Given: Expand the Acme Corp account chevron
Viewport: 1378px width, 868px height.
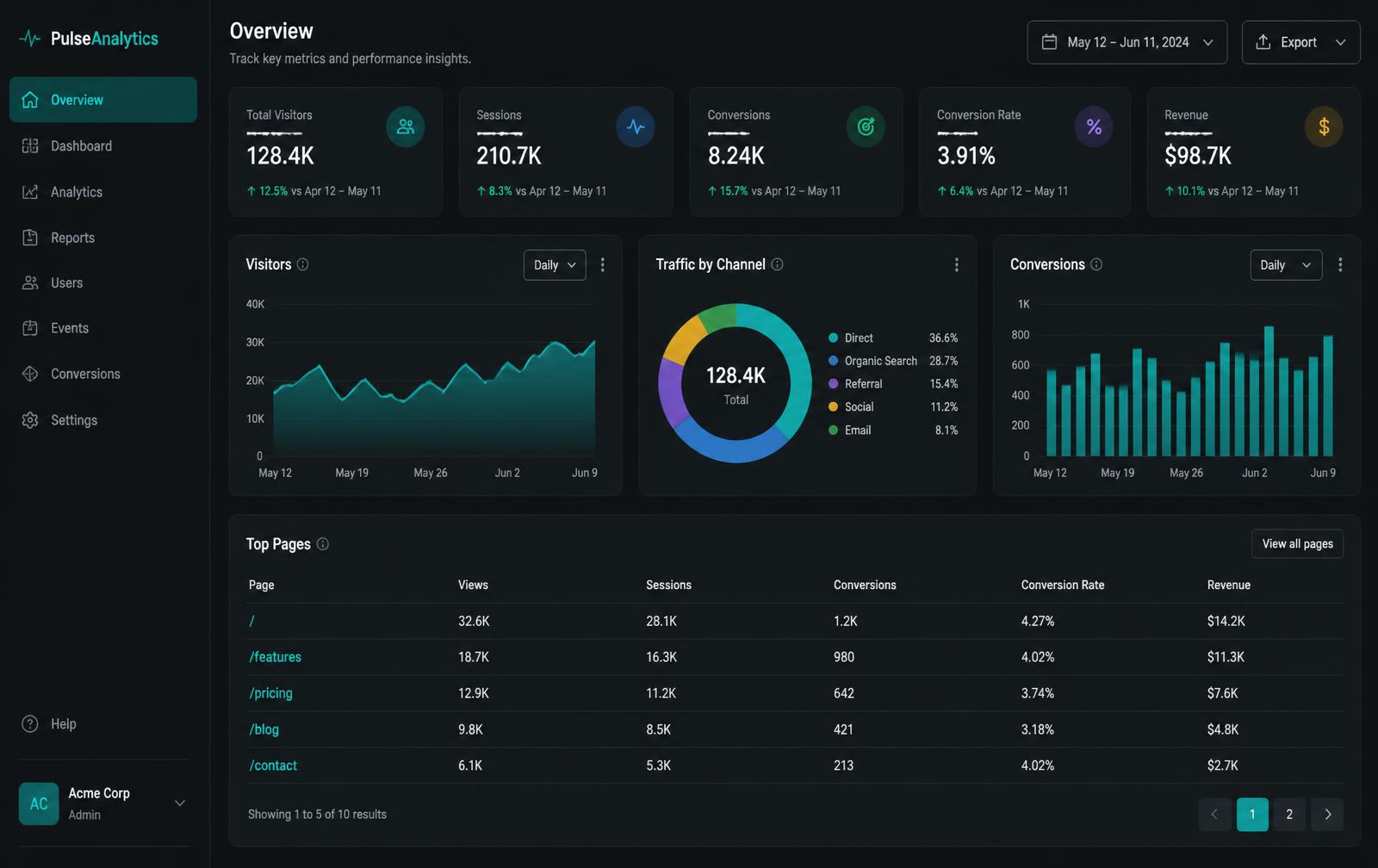Looking at the screenshot, I should (180, 803).
